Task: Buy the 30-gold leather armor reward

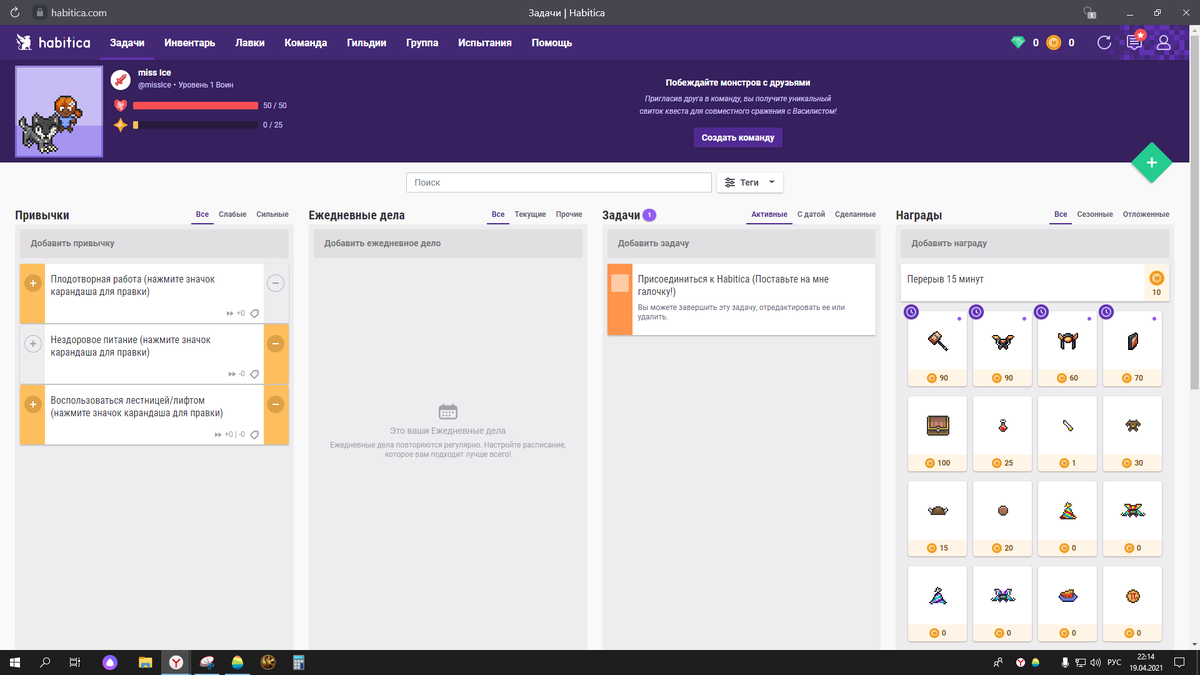Action: coord(1133,434)
